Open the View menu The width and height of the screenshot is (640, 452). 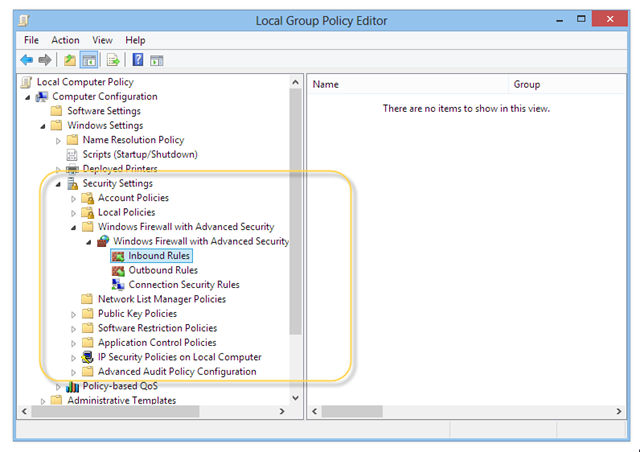pyautogui.click(x=102, y=40)
